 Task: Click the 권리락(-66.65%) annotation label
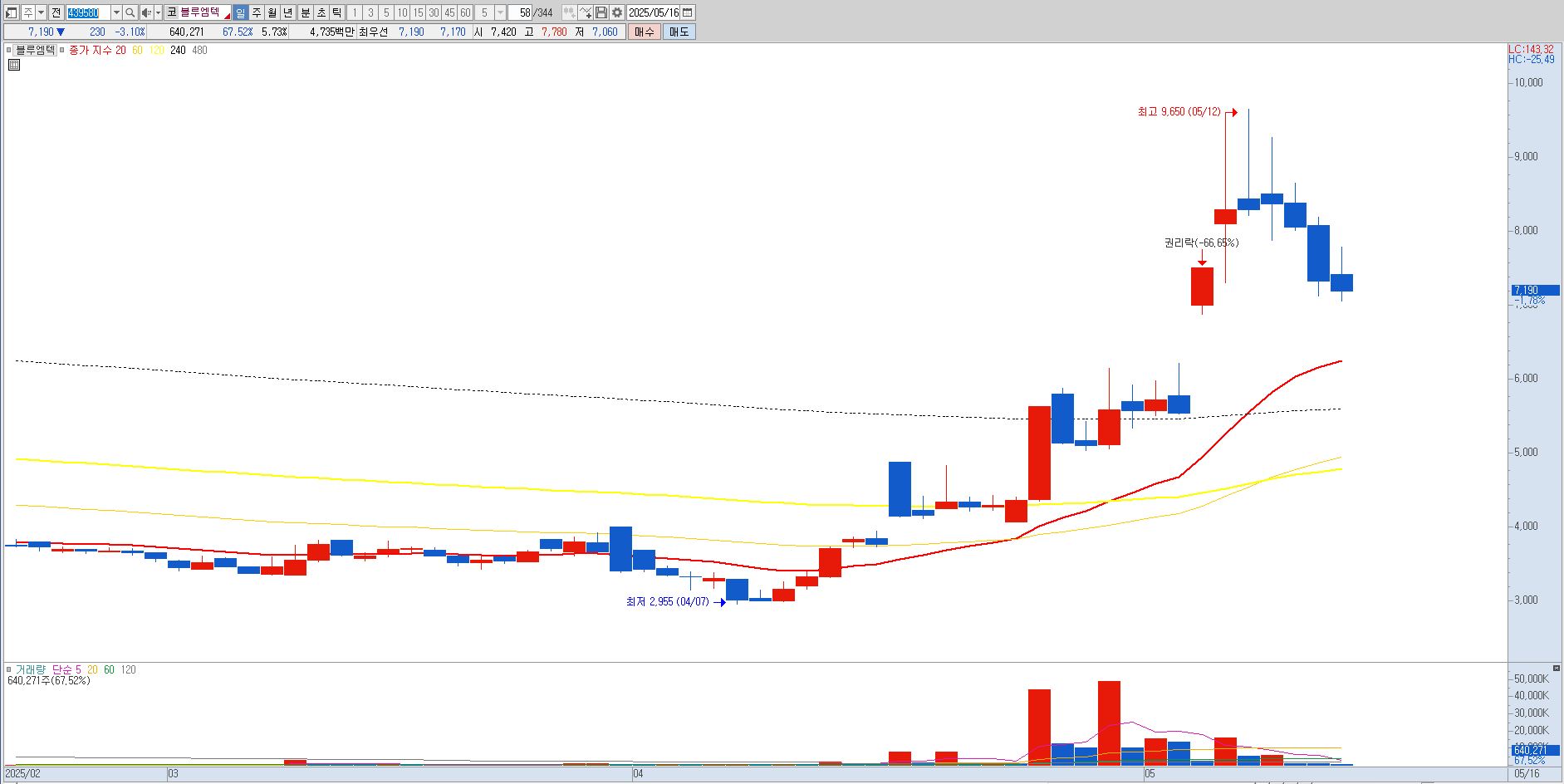(x=1201, y=243)
